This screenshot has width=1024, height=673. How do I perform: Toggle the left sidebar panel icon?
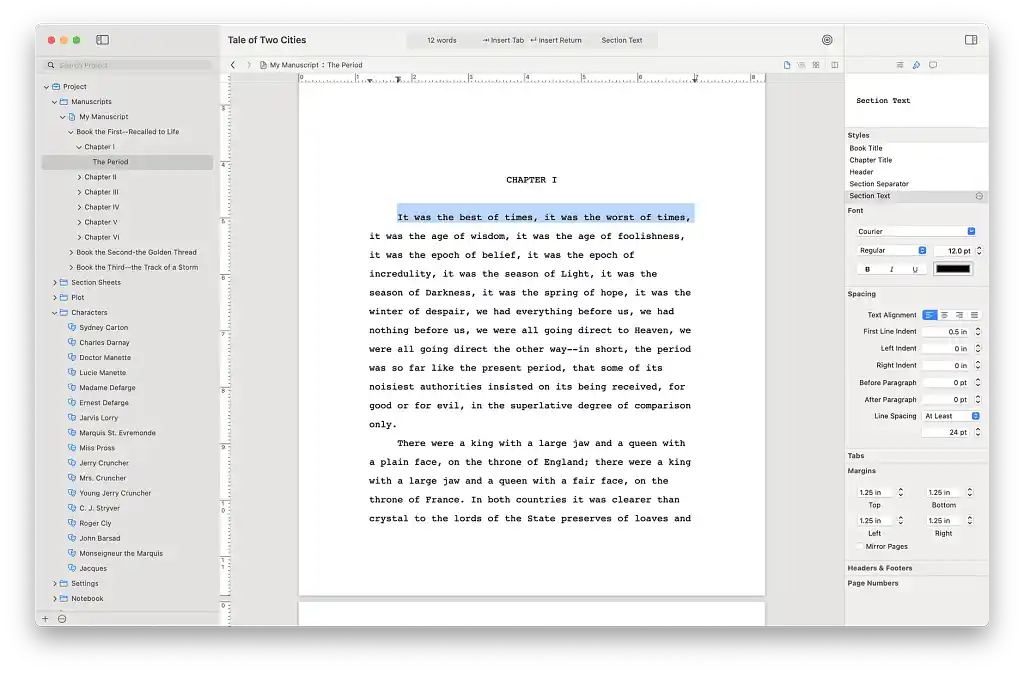click(102, 40)
